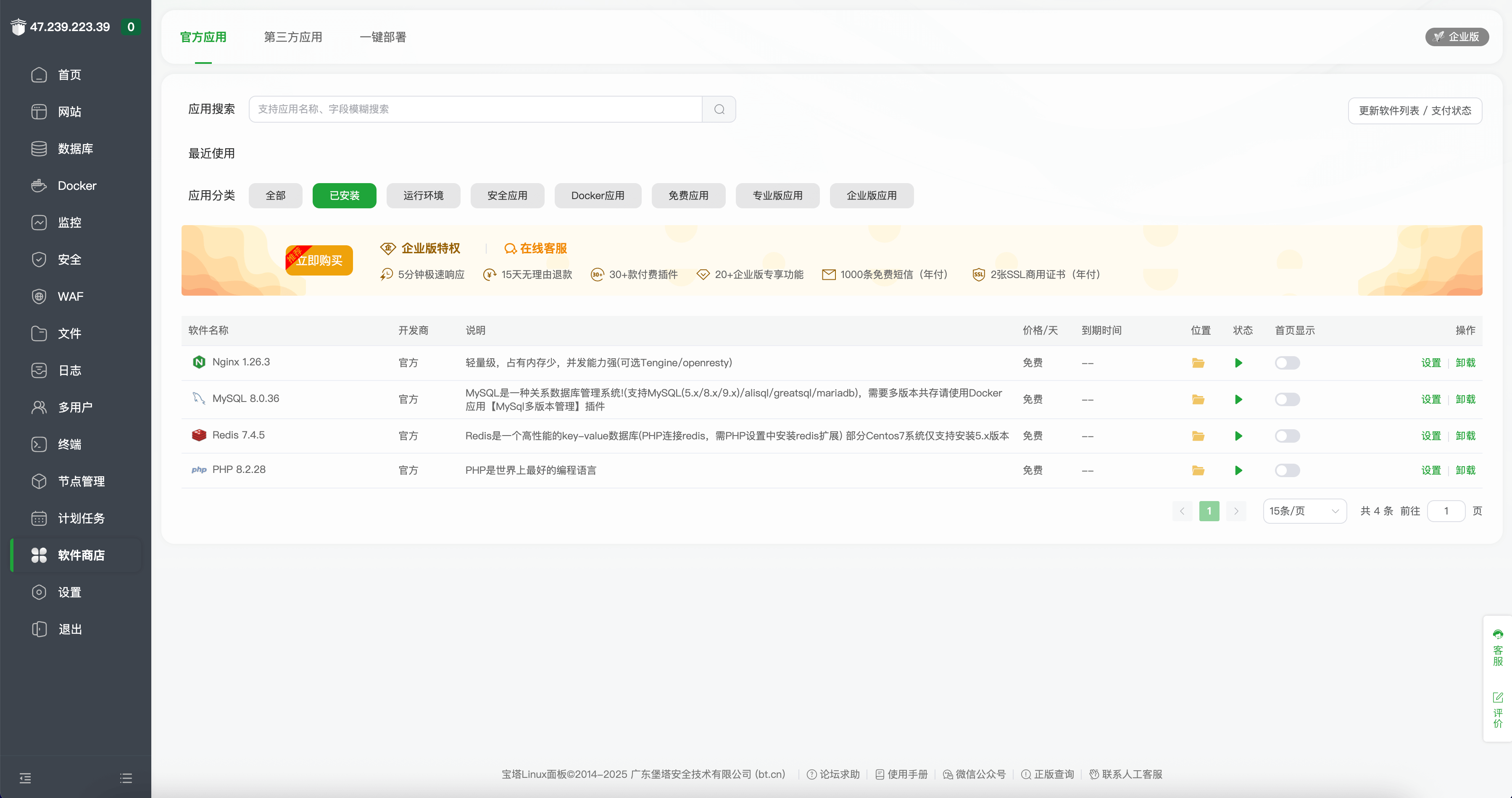Open Nginx install folder icon
The width and height of the screenshot is (1512, 798).
1198,363
